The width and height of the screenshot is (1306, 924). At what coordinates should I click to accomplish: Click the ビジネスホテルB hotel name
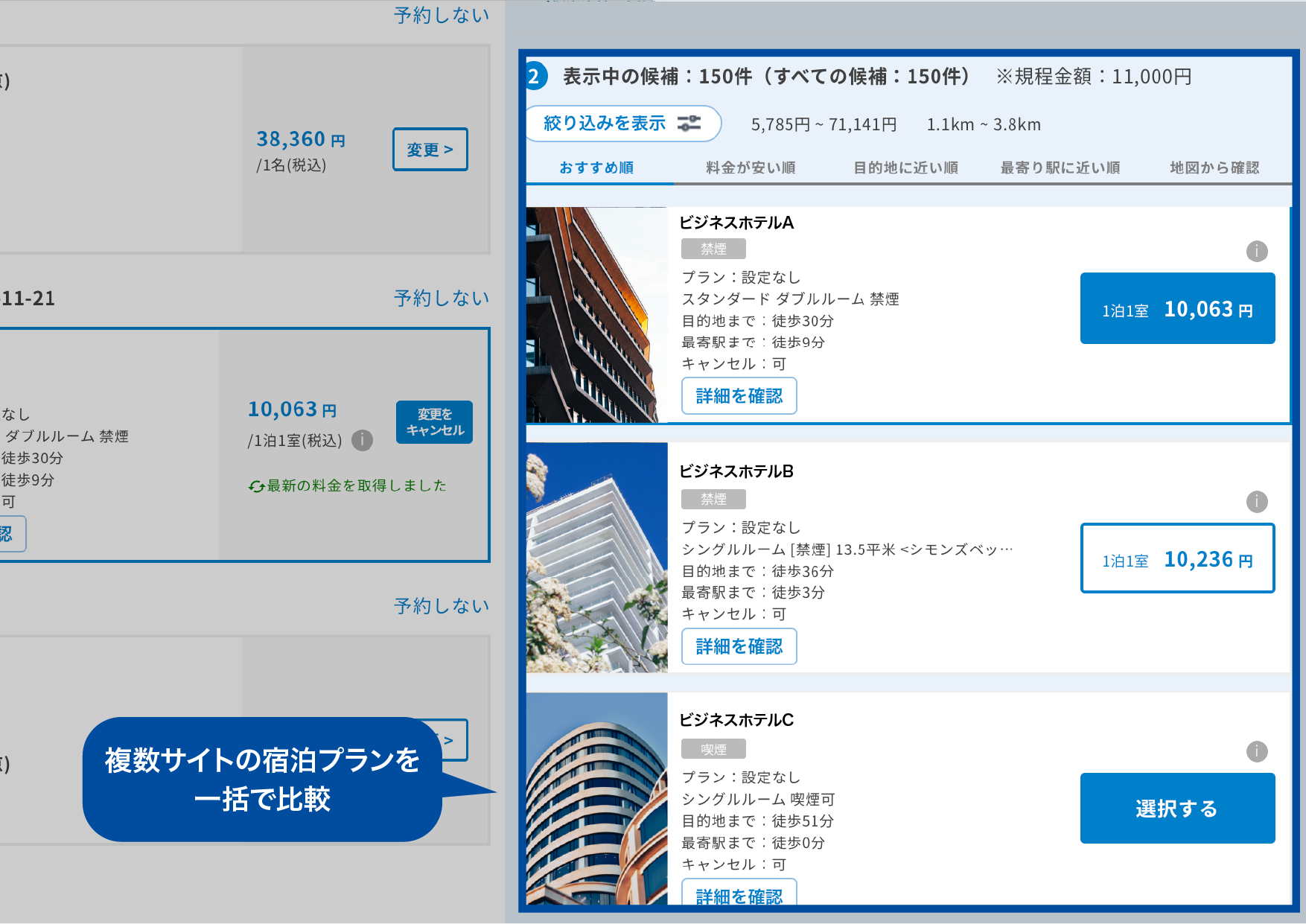click(736, 471)
